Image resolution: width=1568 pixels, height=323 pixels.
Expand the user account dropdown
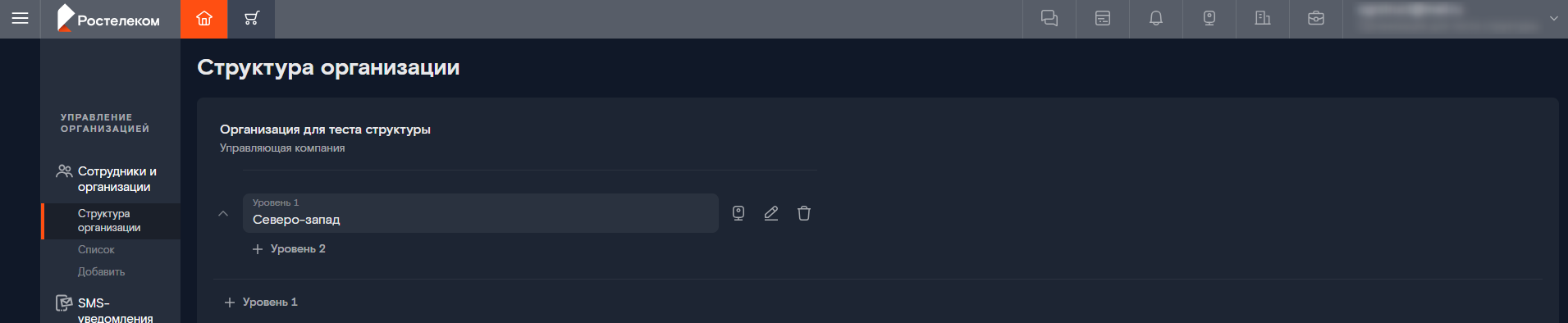click(x=1553, y=18)
